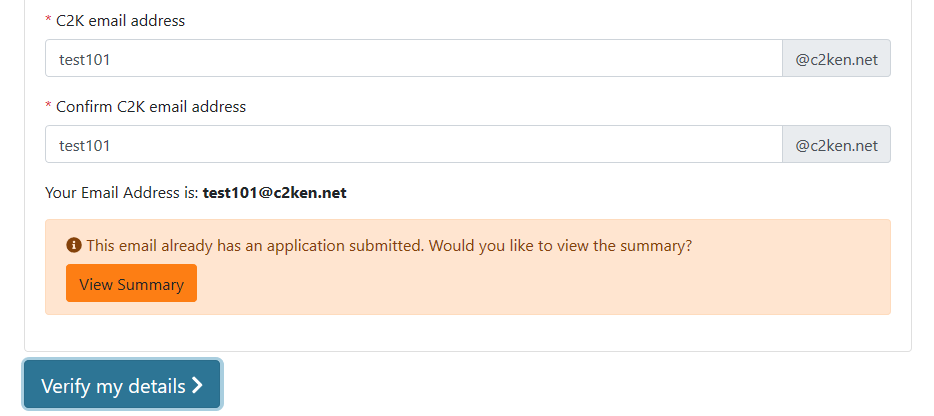Click empty area inside the orange alert box
This screenshot has height=416, width=934.
click(536, 284)
